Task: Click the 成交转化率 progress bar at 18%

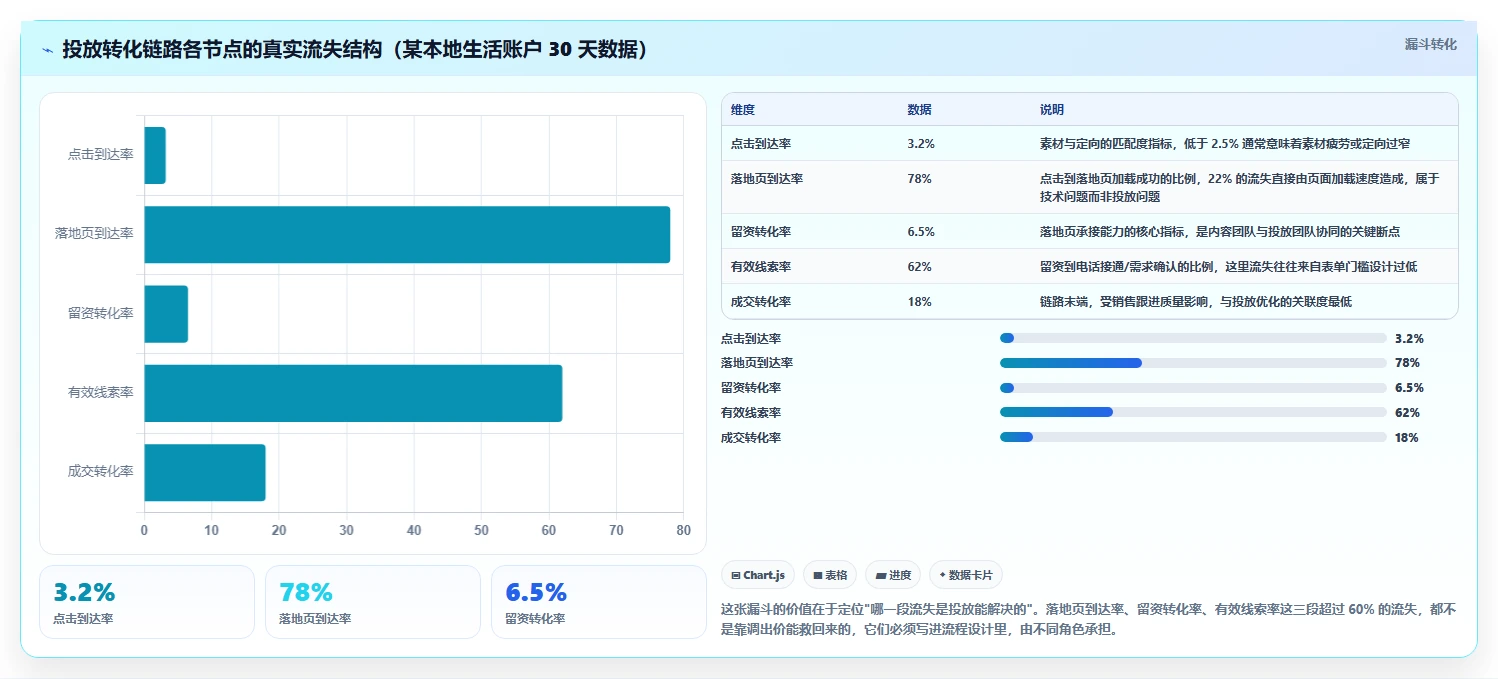Action: coord(1193,437)
